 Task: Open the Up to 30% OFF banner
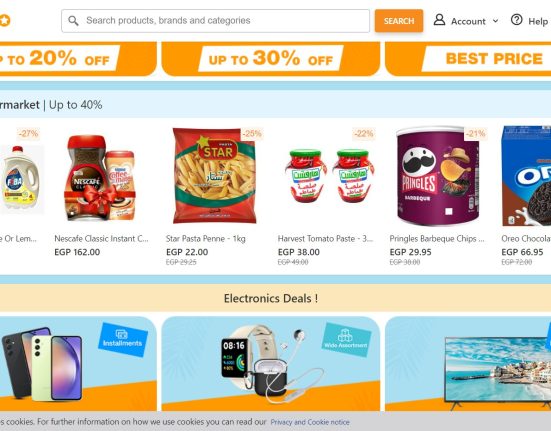(271, 59)
